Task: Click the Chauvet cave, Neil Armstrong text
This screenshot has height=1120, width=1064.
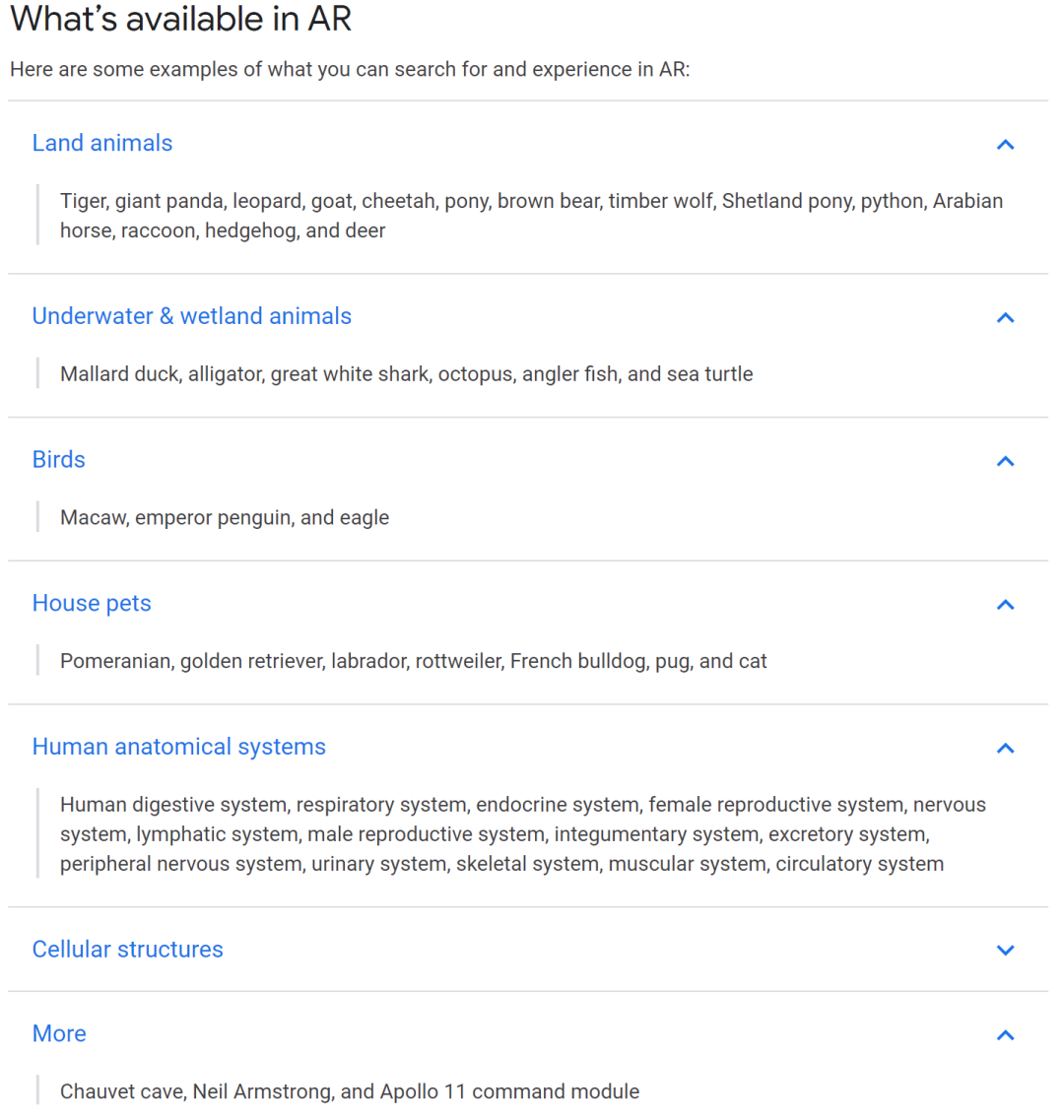Action: 350,1092
